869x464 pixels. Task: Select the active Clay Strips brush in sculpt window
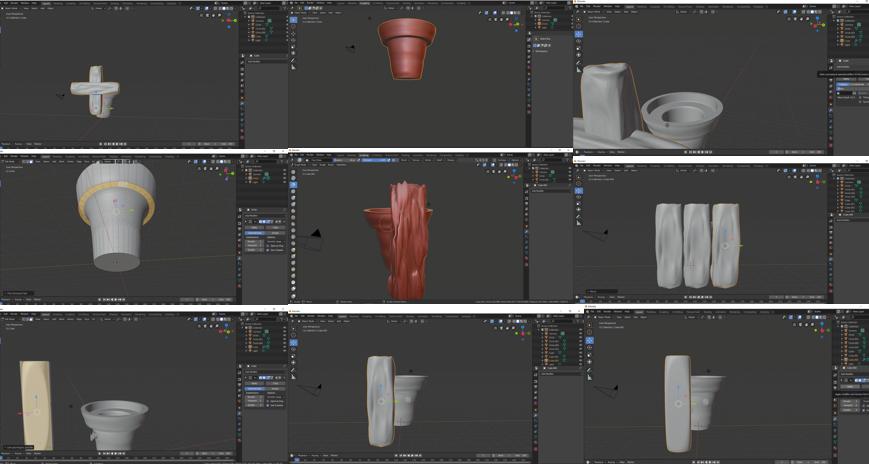point(293,185)
